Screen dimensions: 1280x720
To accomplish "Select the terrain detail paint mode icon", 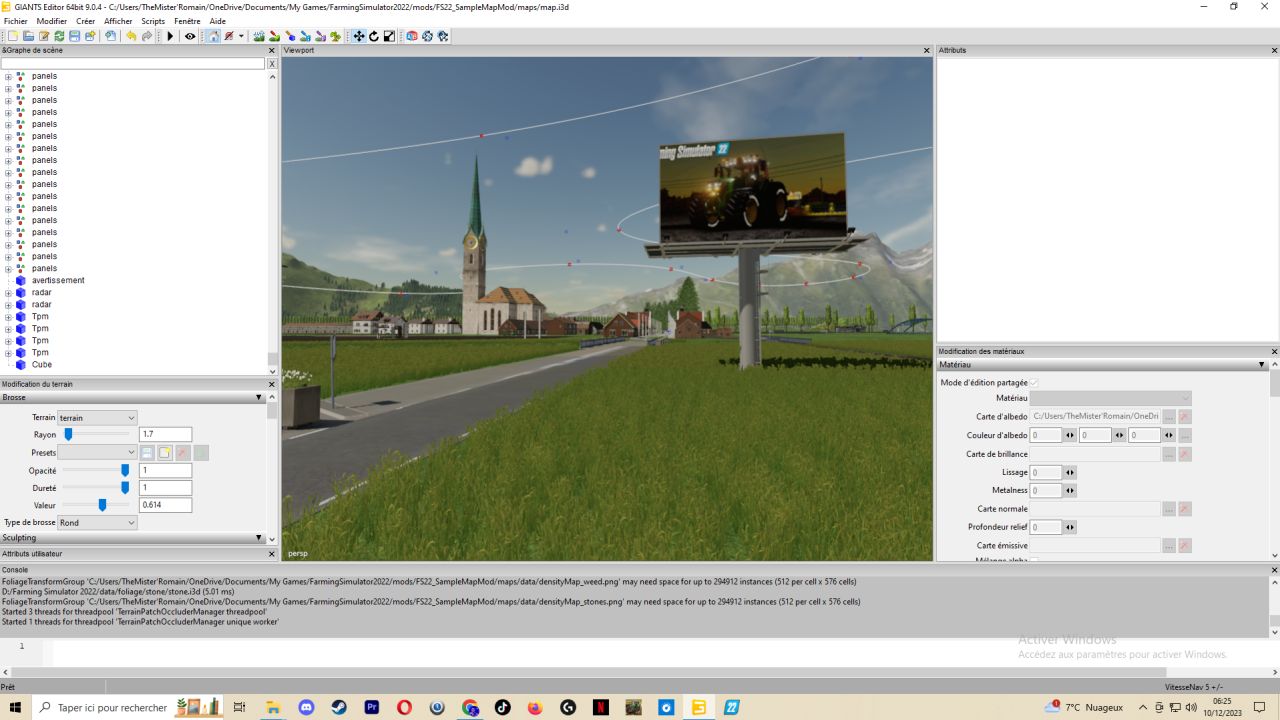I will (274, 36).
